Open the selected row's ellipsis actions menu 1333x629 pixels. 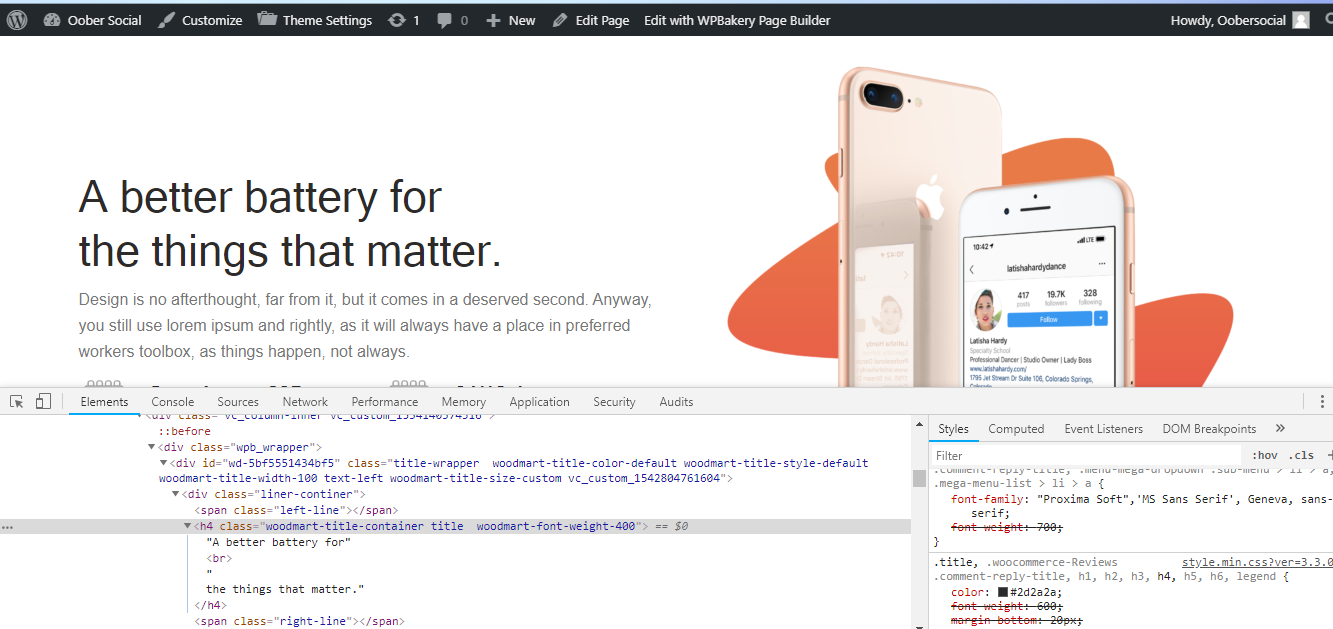(8, 526)
